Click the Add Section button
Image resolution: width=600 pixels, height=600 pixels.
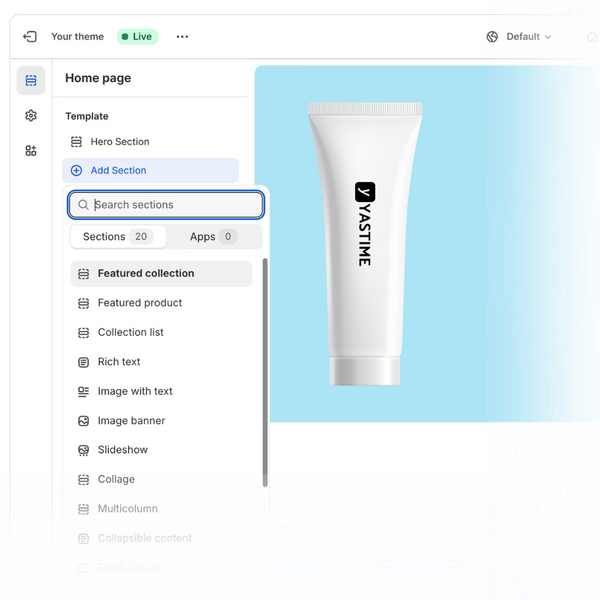click(150, 171)
